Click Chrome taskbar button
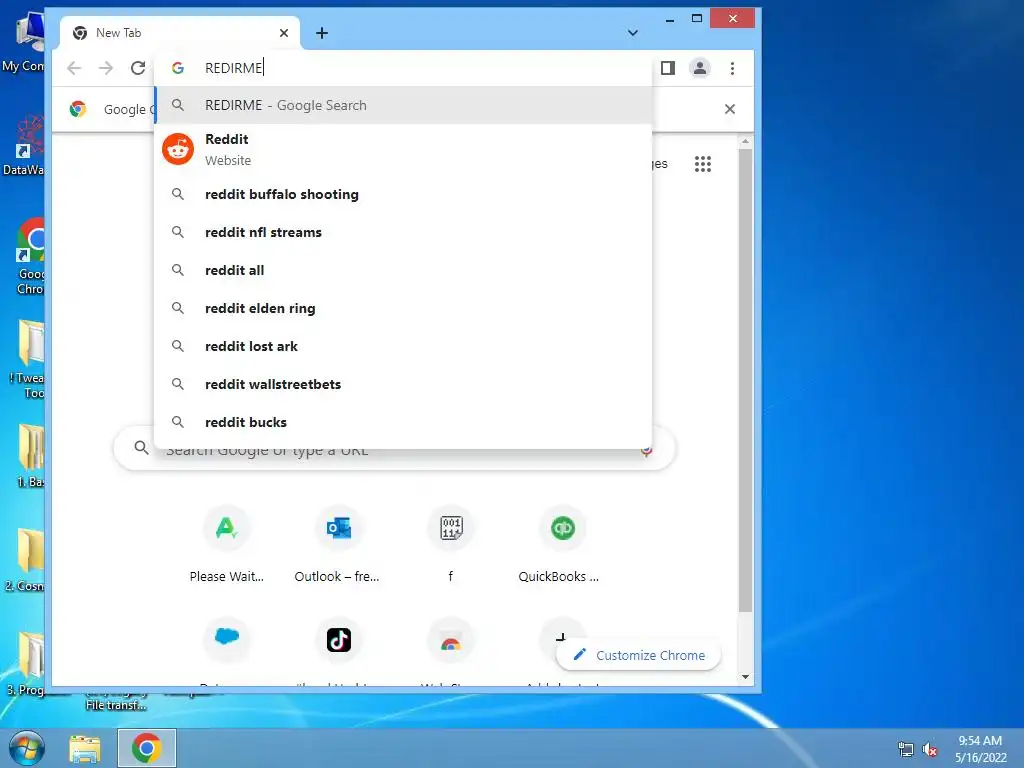 point(147,748)
